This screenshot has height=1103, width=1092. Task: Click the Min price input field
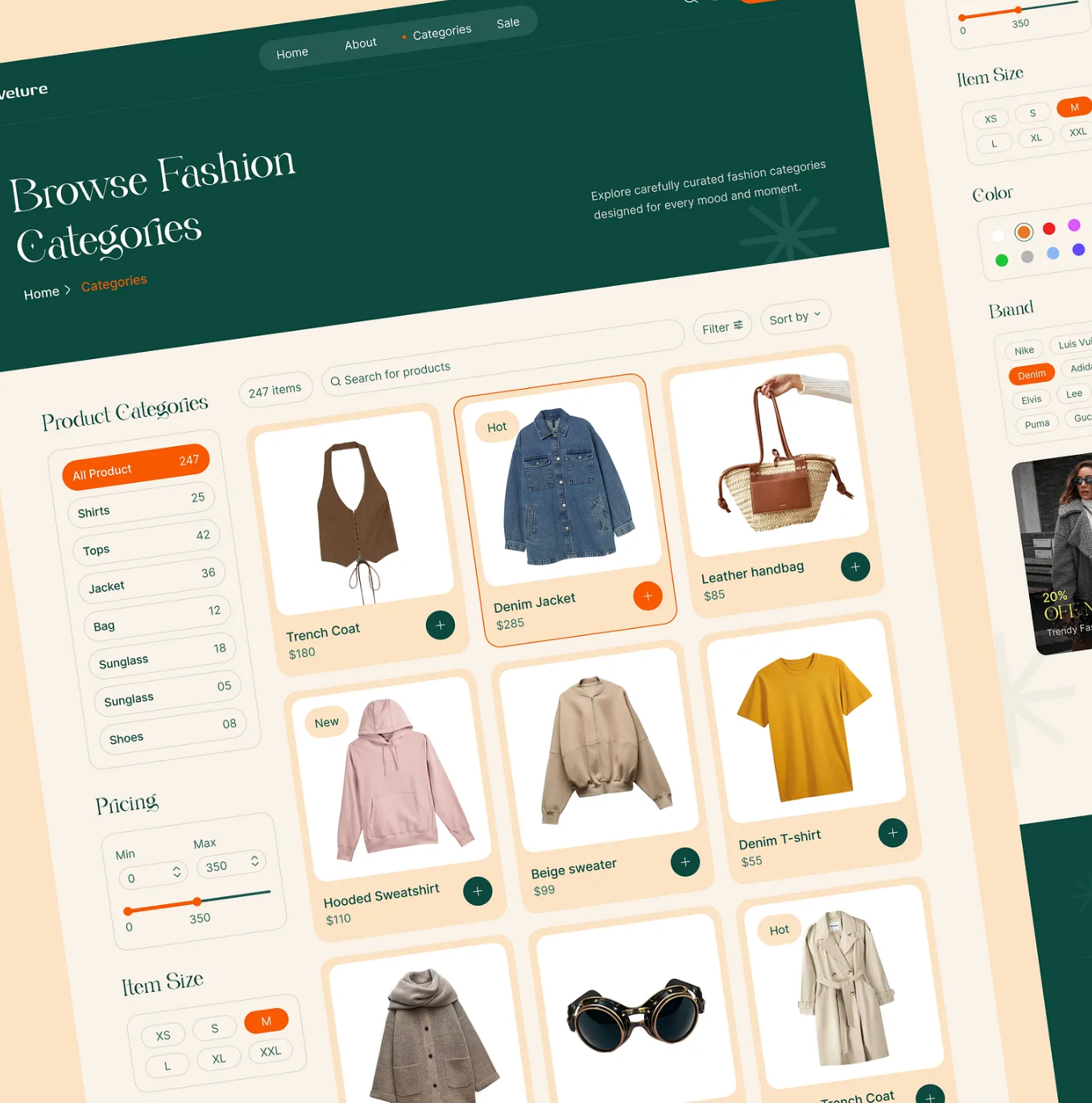(x=153, y=875)
